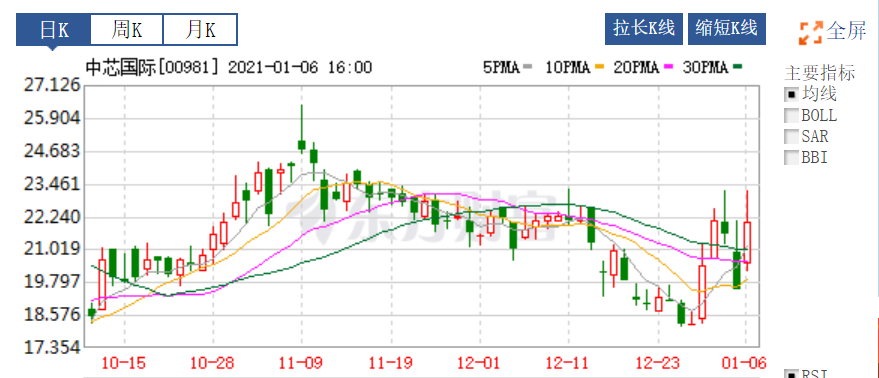
Task: Click the 20PMA magenta legend swatch
Action: click(668, 68)
